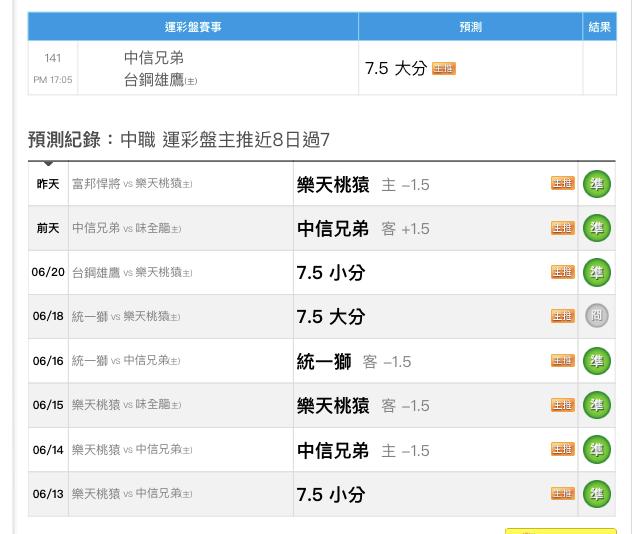Click green 準 result icon for 昨天 row

[596, 184]
